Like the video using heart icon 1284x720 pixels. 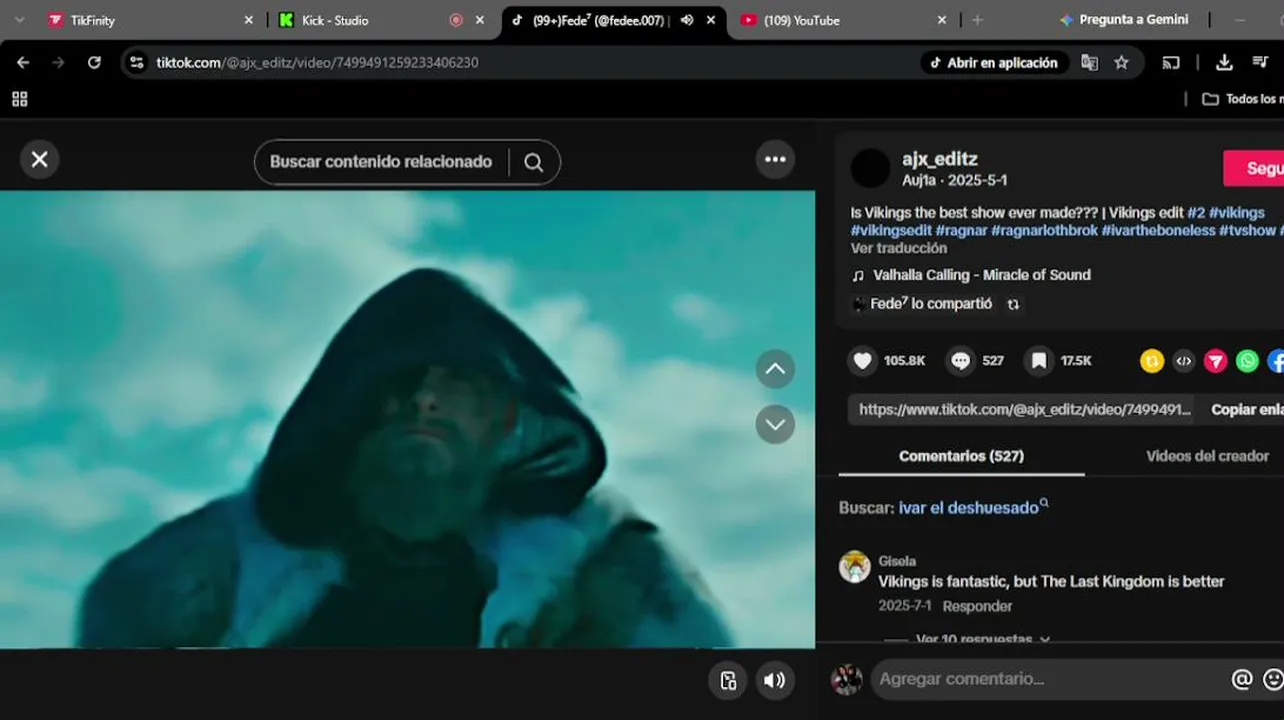863,361
